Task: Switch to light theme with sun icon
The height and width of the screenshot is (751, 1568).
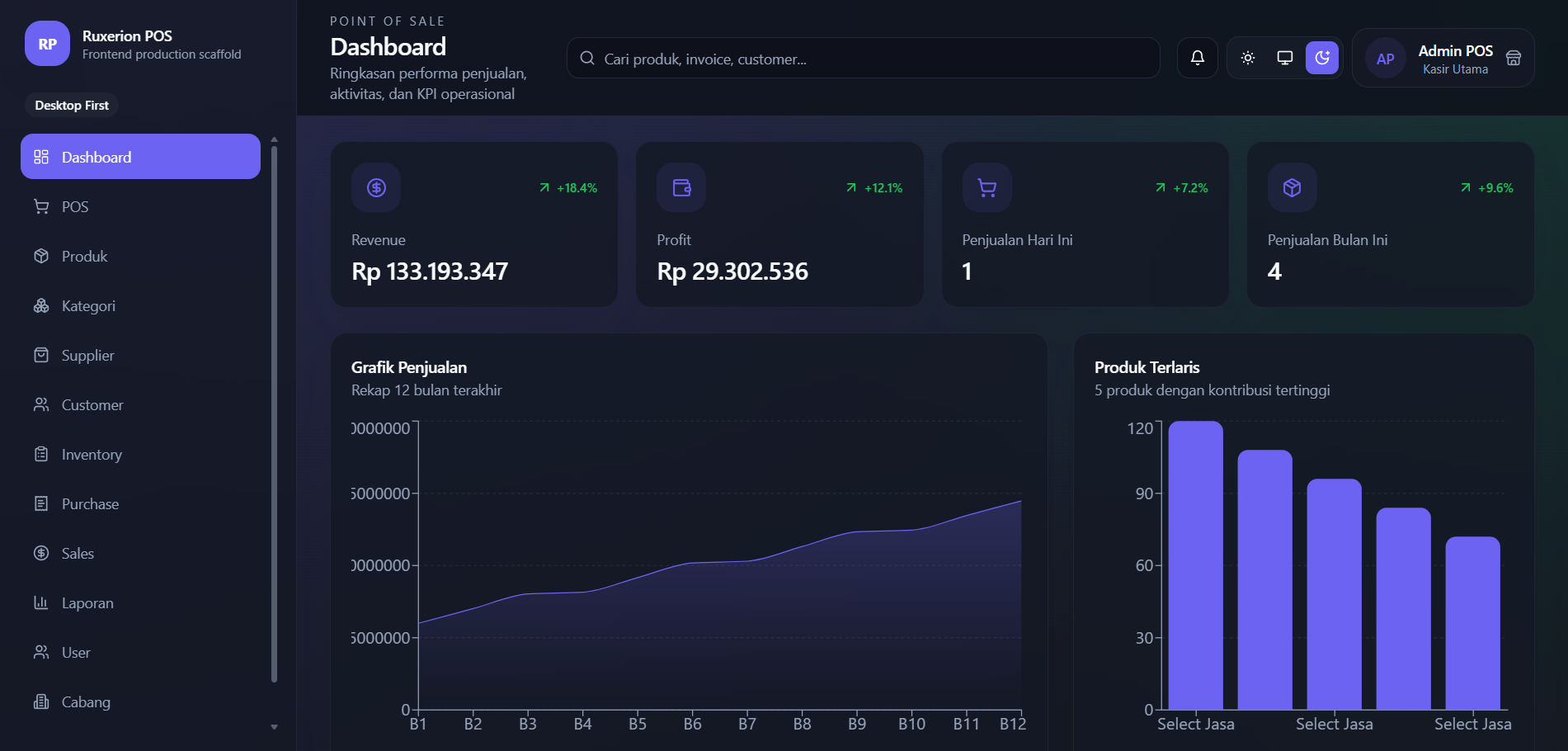Action: [1248, 58]
